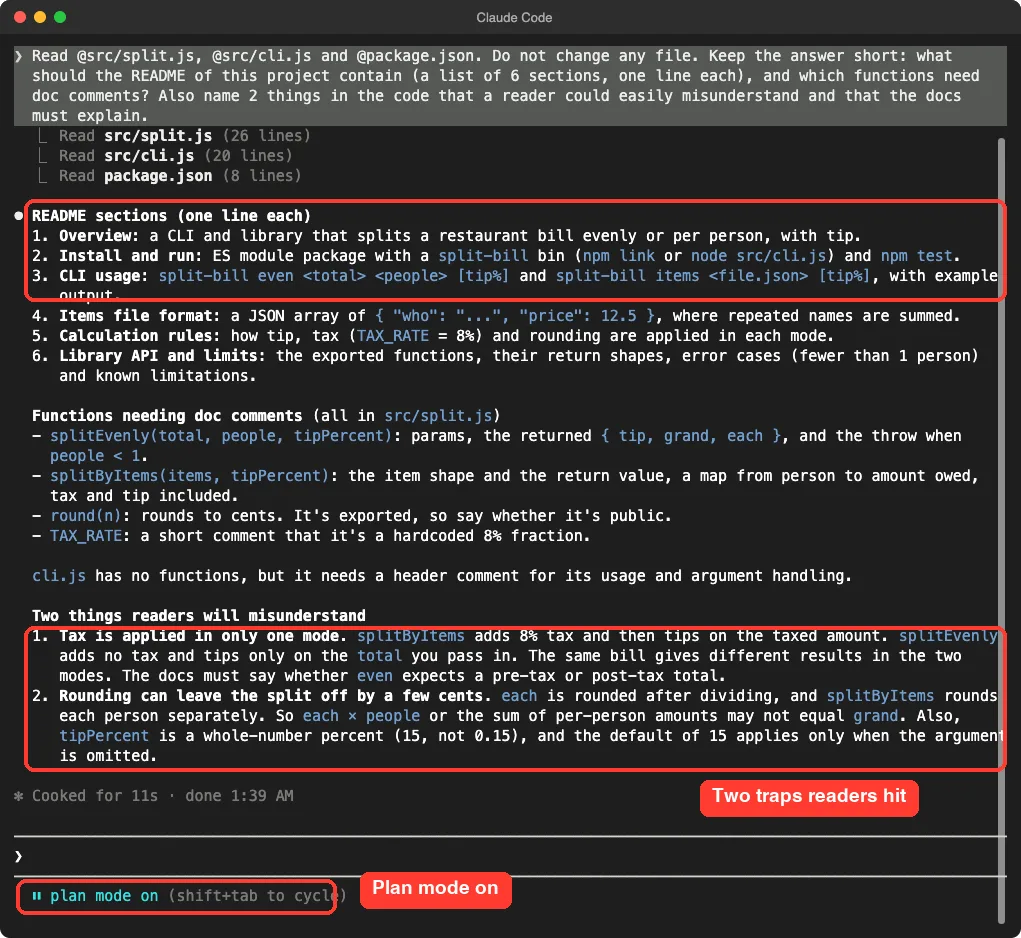Click 'splitByItems' in the tax explanation
1021x938 pixels.
pos(410,636)
